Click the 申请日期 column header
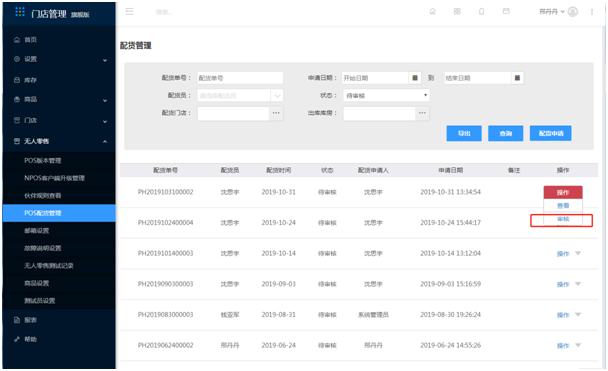608x371 pixels. [451, 170]
